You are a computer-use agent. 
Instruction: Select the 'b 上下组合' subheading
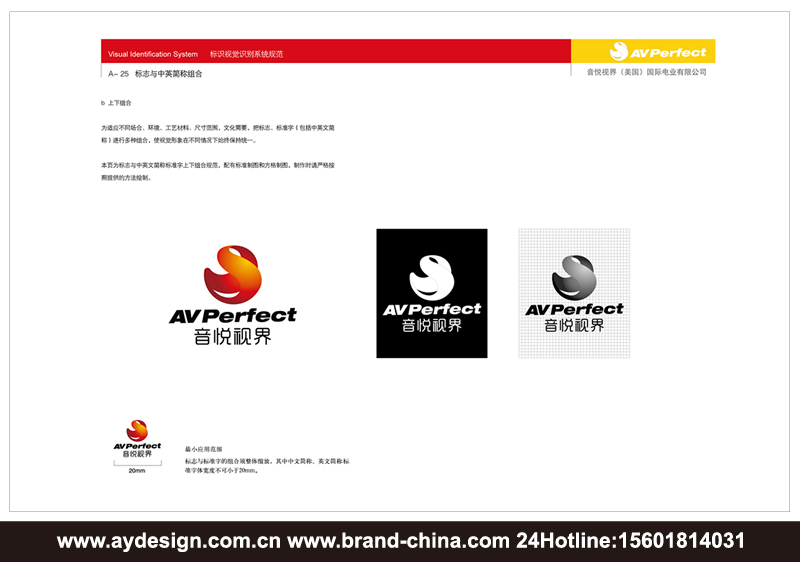click(116, 103)
